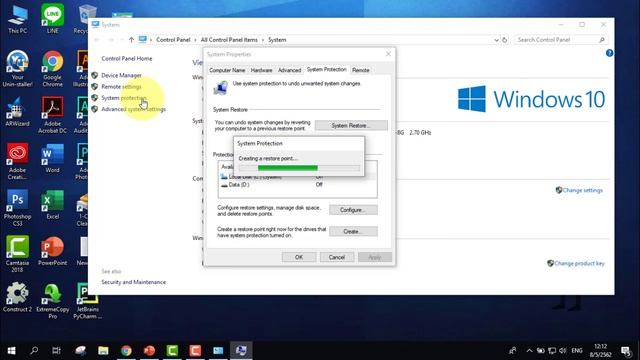This screenshot has height=360, width=640.
Task: Expand address bar history dropdown
Action: [496, 40]
